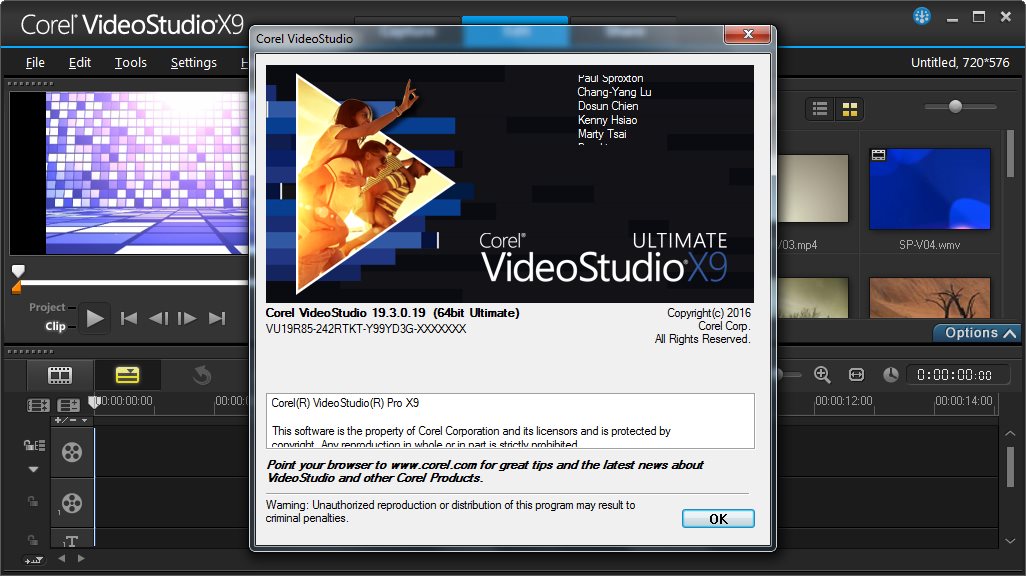1026x576 pixels.
Task: Switch preview to Project mode
Action: click(47, 307)
